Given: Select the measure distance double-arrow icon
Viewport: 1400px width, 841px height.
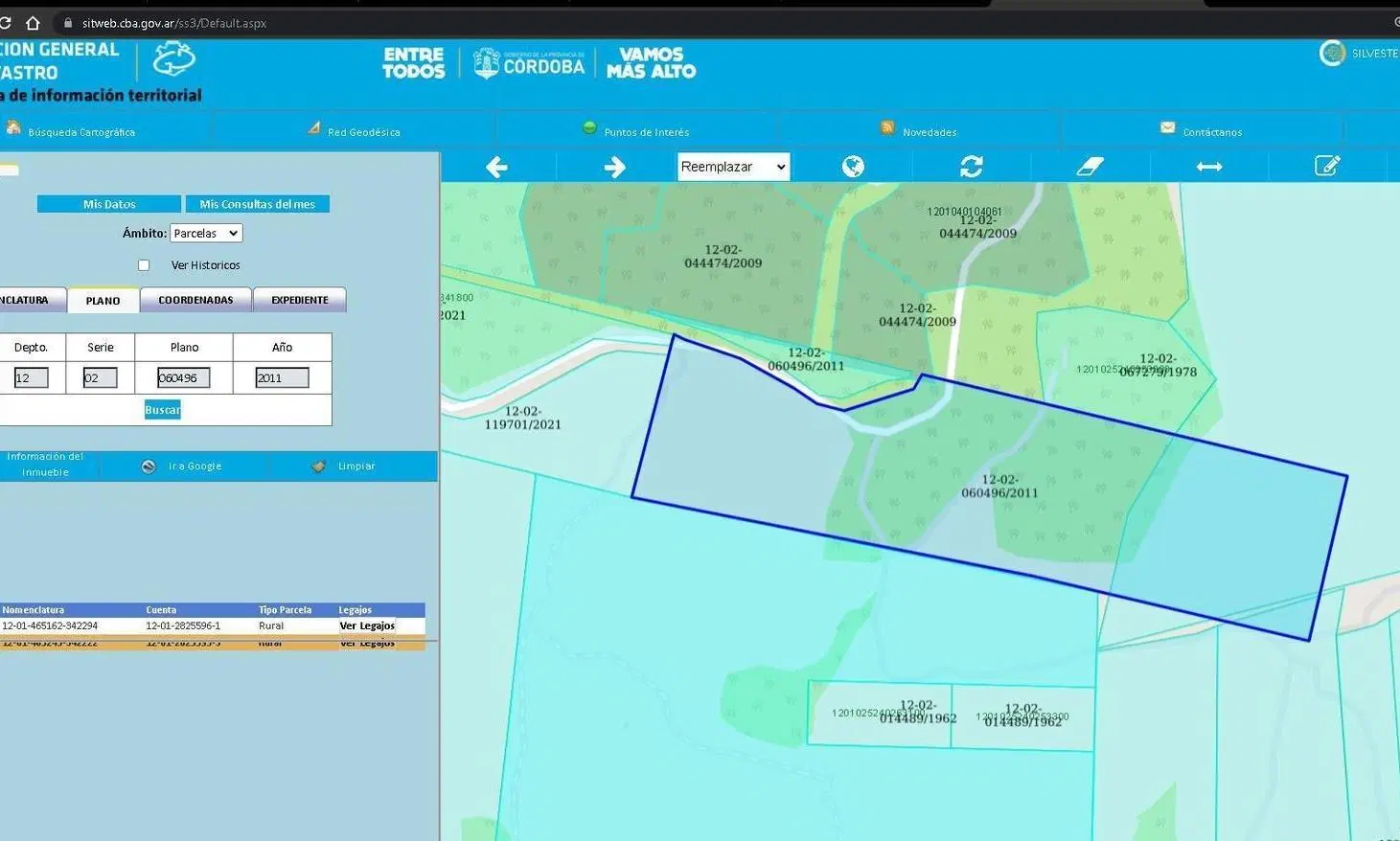Looking at the screenshot, I should click(x=1209, y=167).
